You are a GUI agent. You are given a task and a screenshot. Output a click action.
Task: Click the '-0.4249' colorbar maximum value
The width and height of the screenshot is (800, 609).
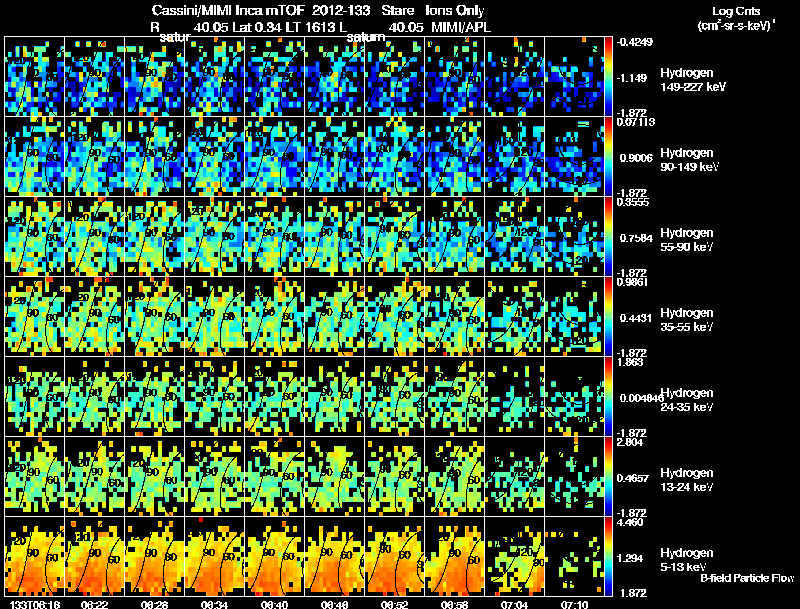(x=634, y=42)
